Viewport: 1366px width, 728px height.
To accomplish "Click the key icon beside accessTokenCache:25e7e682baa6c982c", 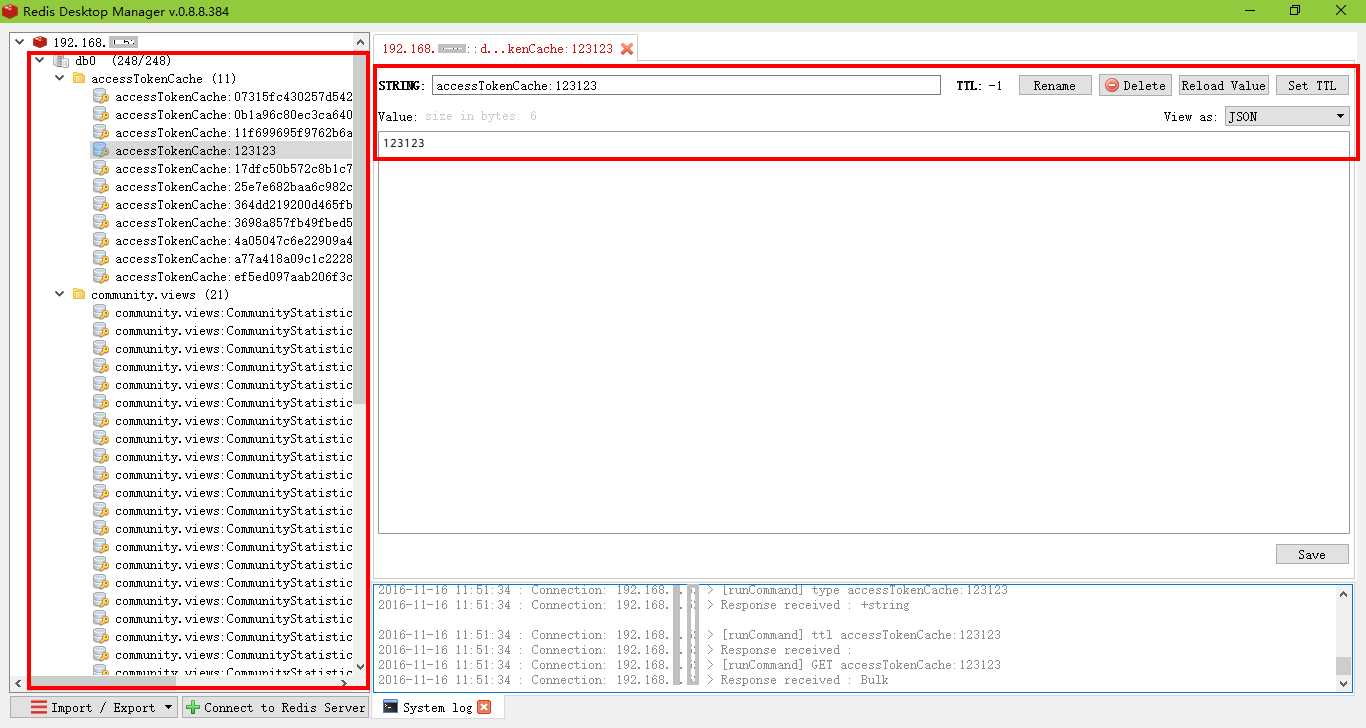I will (x=100, y=187).
